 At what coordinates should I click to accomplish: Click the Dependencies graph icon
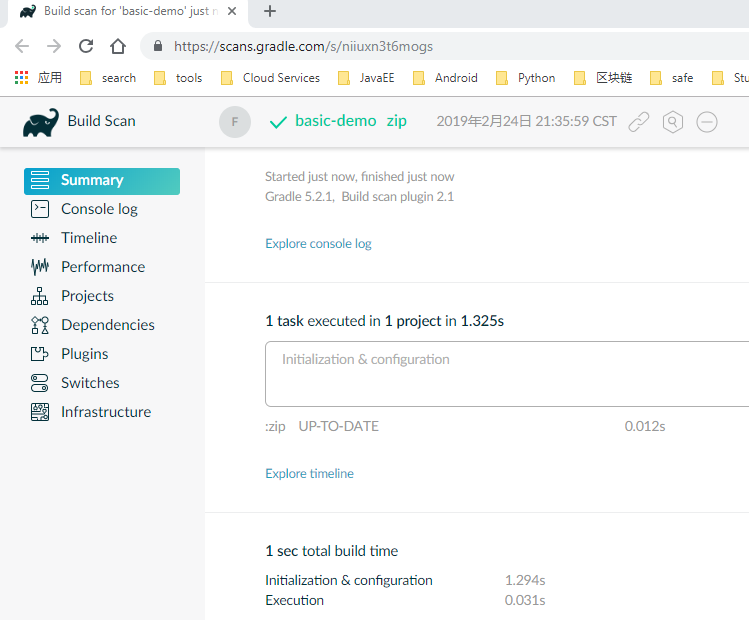click(x=40, y=325)
